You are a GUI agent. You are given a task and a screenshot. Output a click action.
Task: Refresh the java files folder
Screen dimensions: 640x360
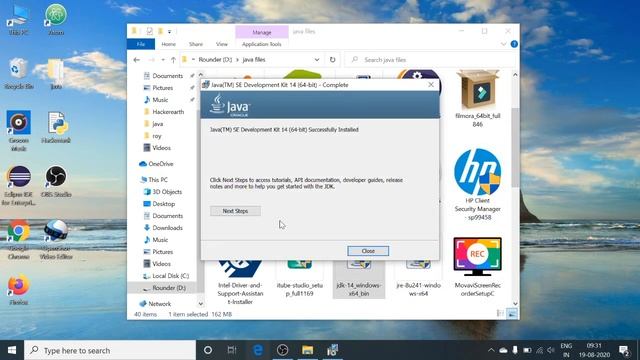(x=332, y=60)
